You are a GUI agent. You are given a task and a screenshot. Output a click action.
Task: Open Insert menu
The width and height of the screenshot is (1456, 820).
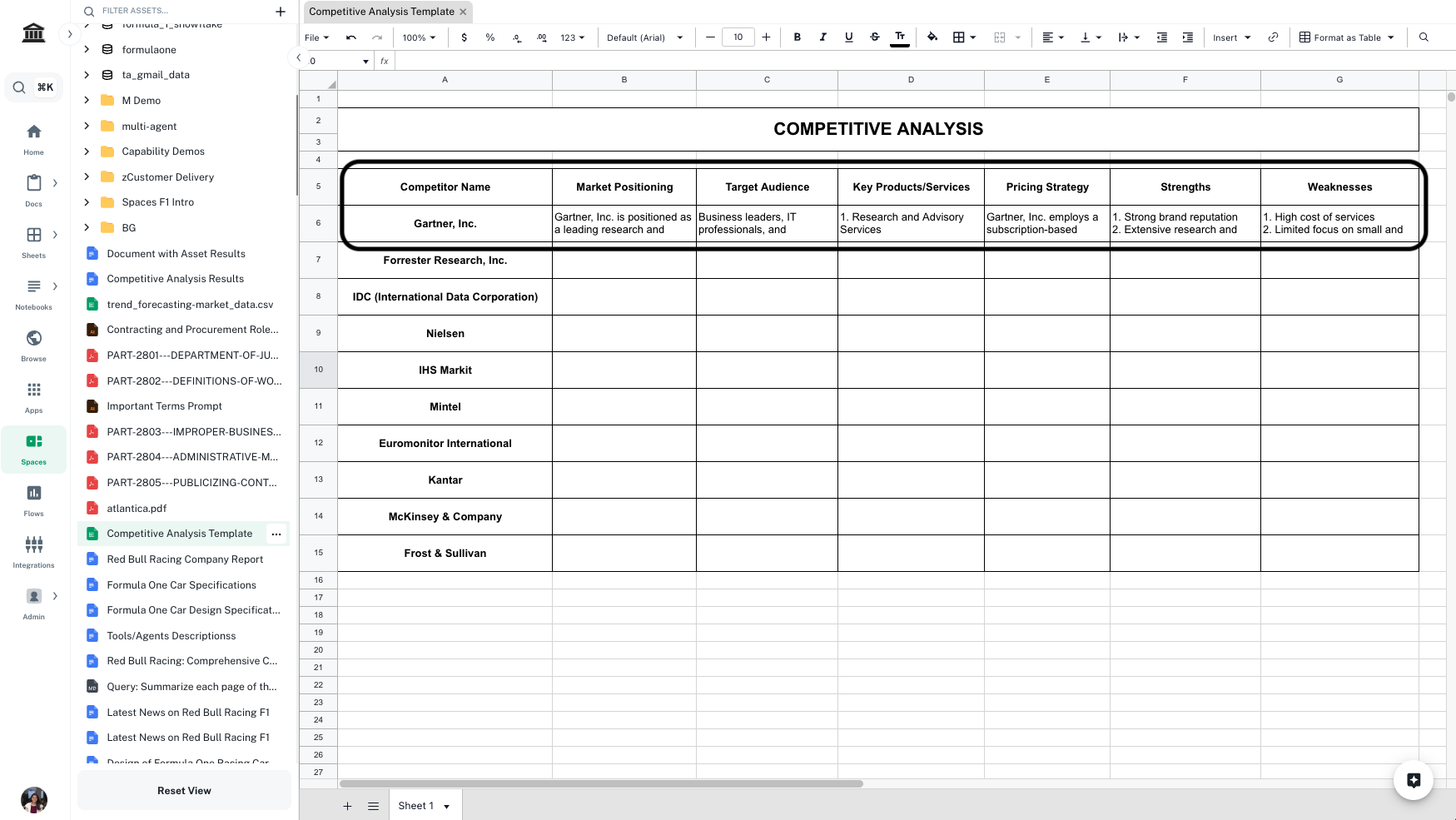(1231, 37)
